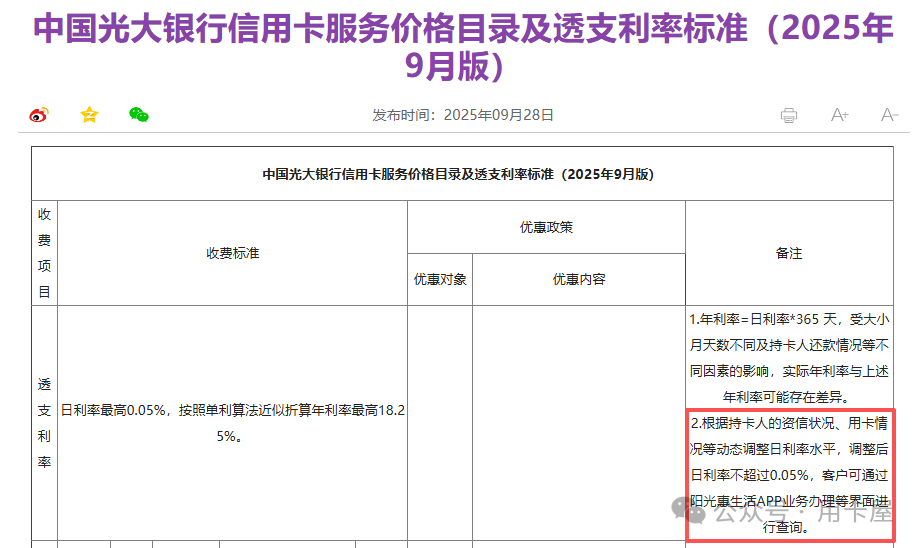Click the 收费标准 column header

coord(233,253)
